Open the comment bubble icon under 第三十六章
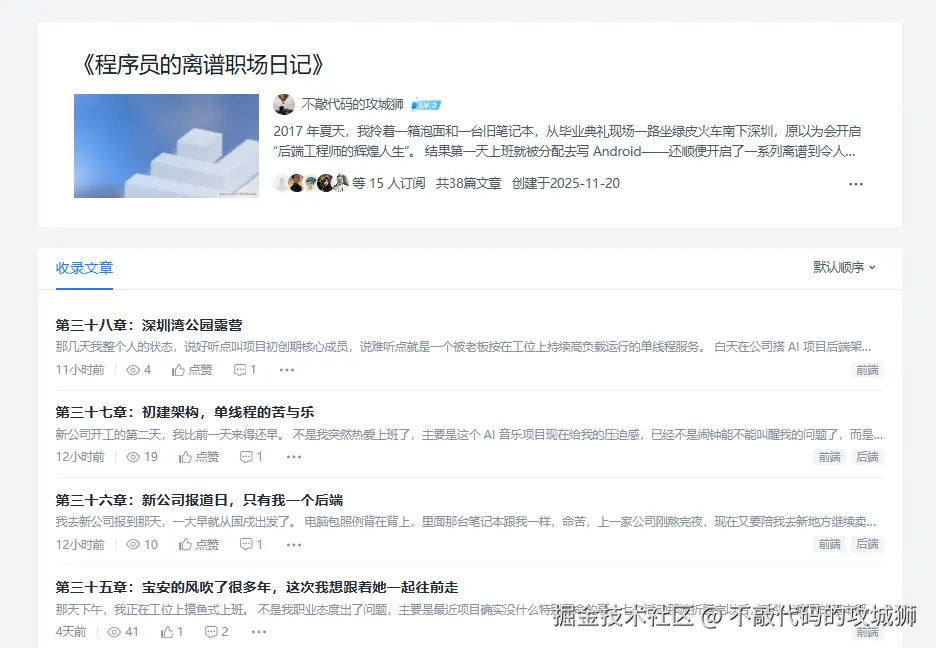The image size is (936, 648). 244,544
